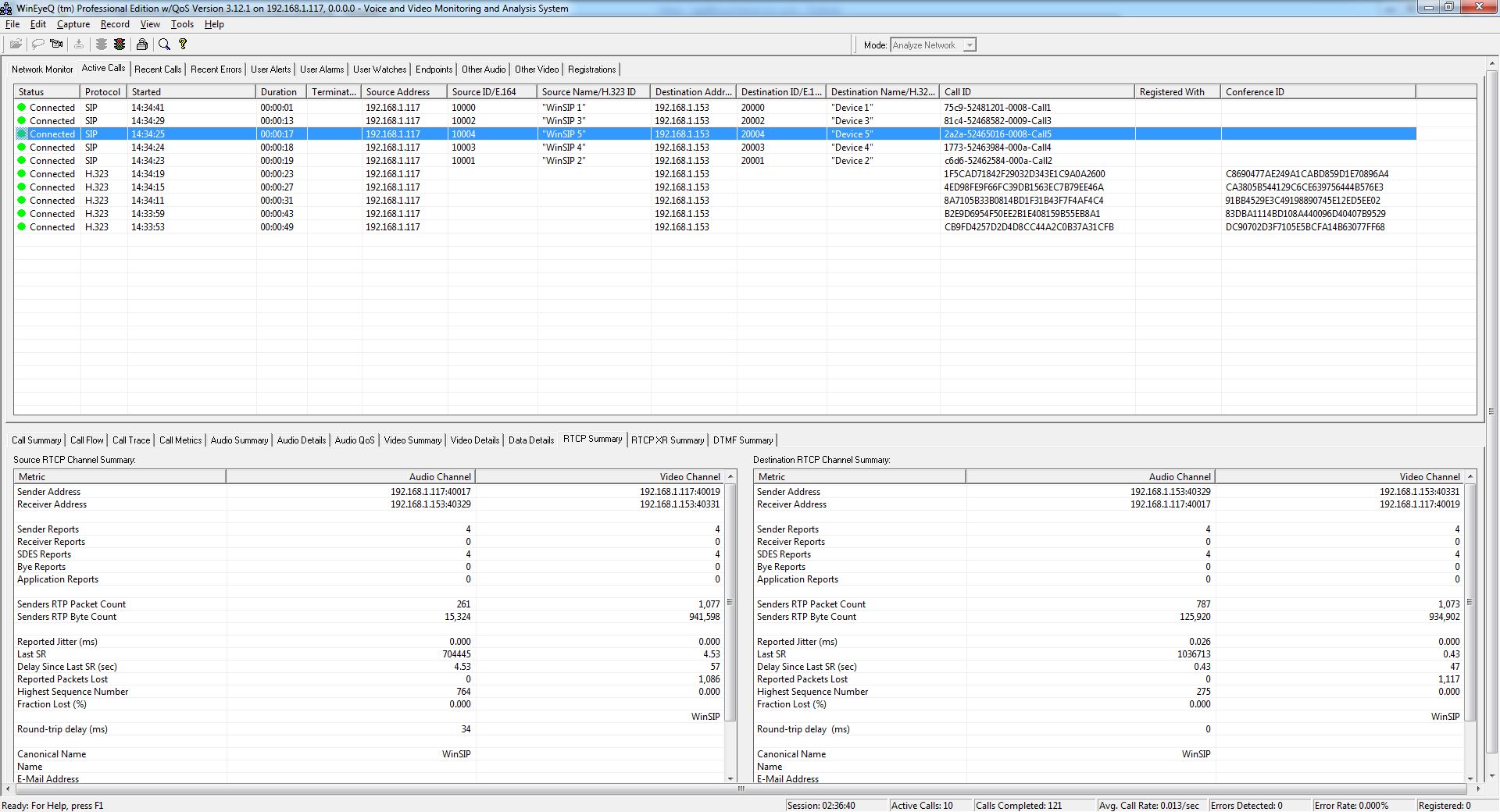This screenshot has width=1500, height=812.
Task: Switch to the Network Monitor tab
Action: [42, 69]
